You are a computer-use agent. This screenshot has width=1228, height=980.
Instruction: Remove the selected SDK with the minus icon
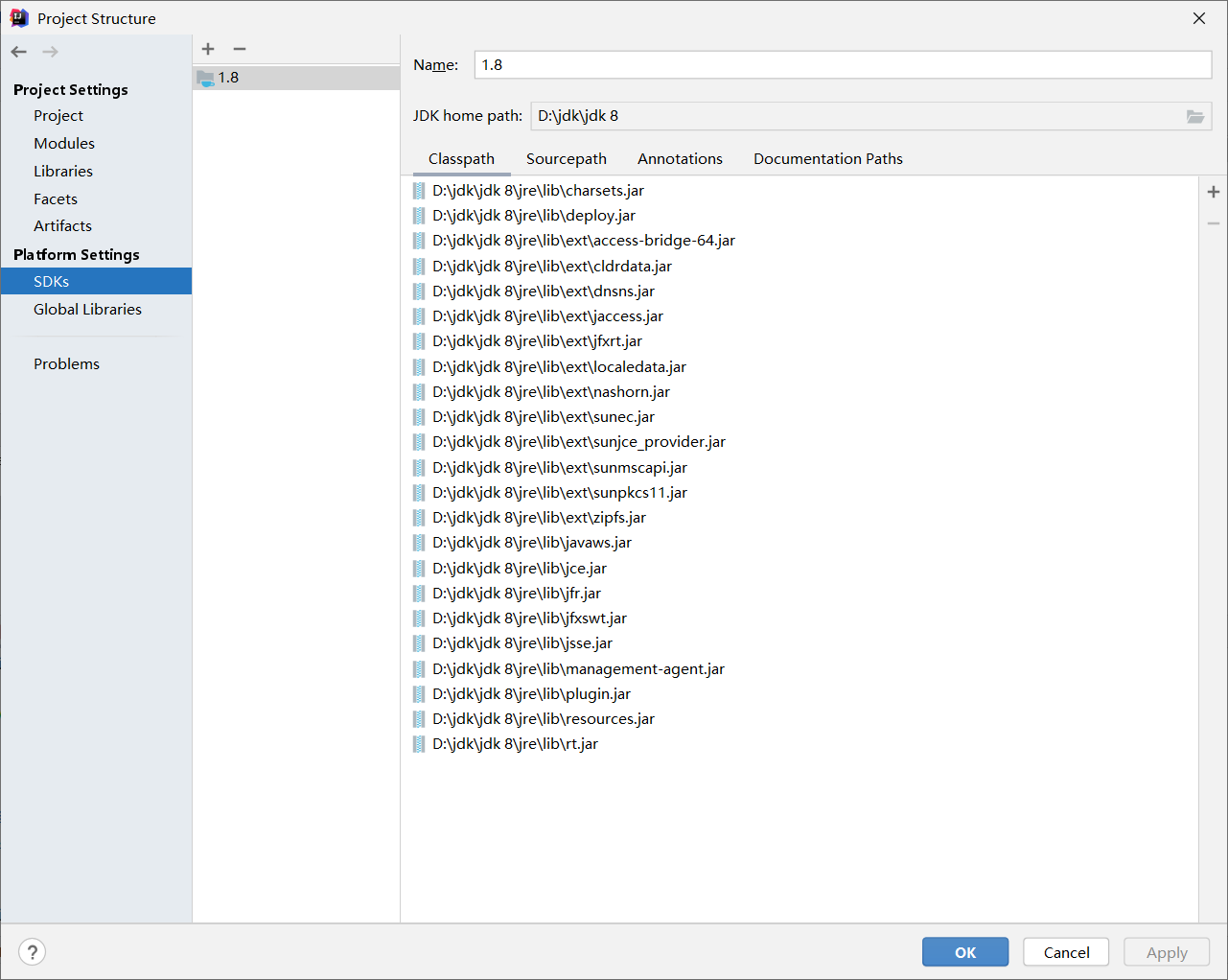pos(239,49)
